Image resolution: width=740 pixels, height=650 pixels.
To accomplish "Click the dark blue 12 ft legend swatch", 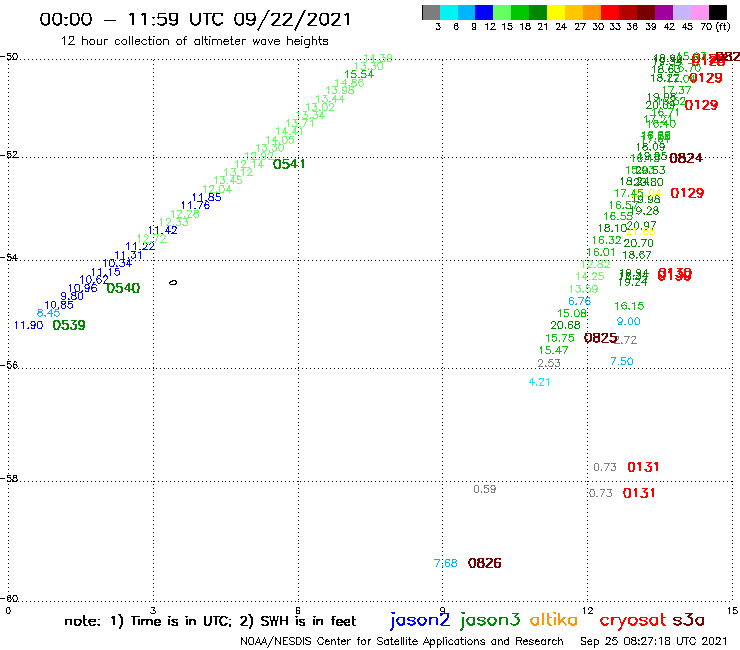I will [484, 12].
